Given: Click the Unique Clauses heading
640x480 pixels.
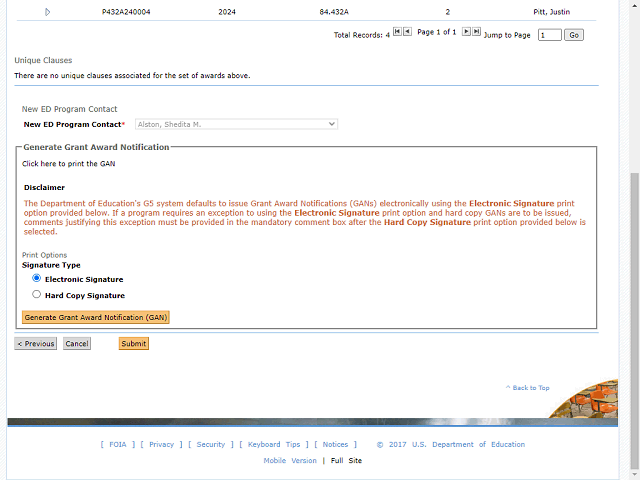Looking at the screenshot, I should (x=43, y=60).
